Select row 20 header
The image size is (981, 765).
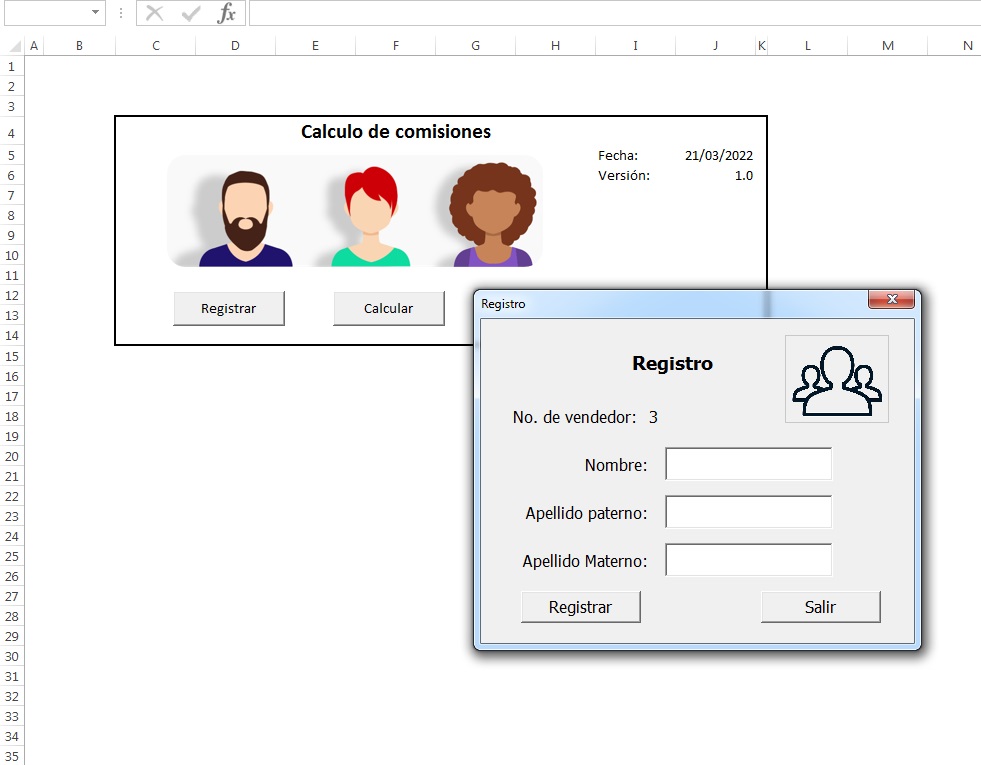click(x=12, y=457)
